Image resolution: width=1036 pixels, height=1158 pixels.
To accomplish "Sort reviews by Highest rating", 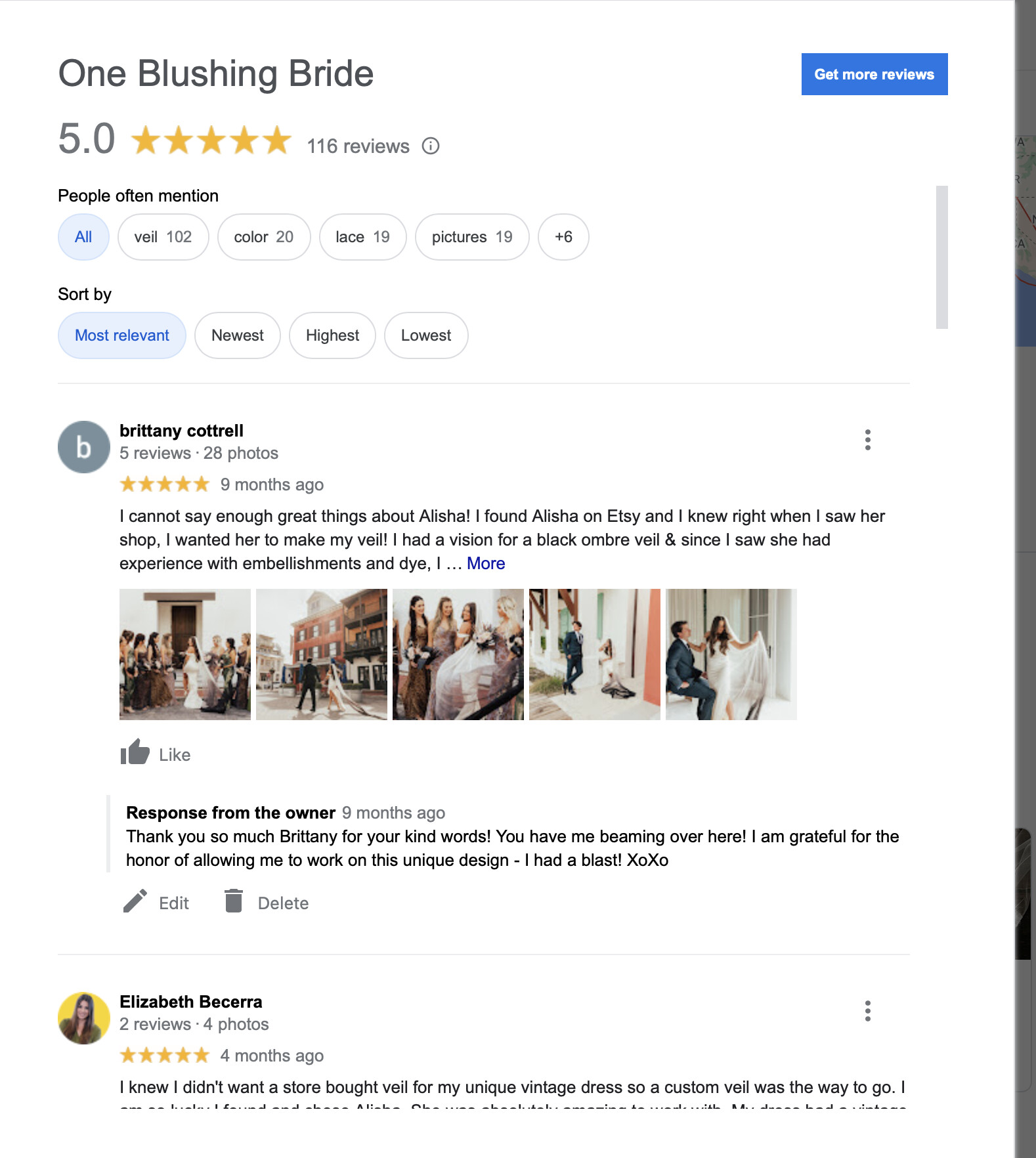I will 332,335.
